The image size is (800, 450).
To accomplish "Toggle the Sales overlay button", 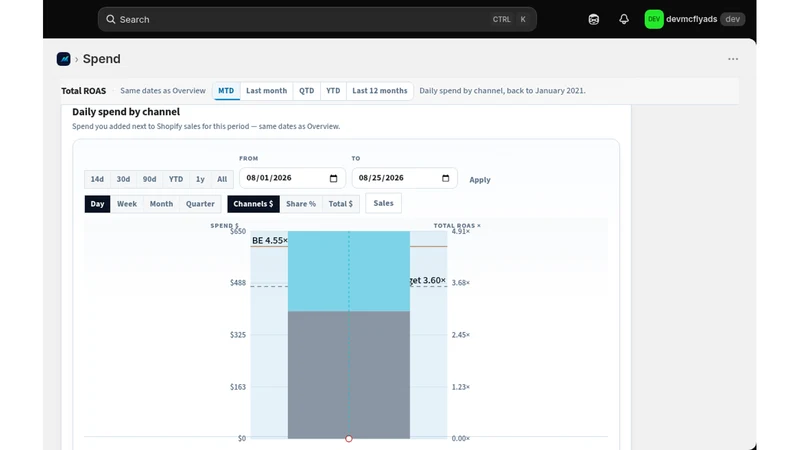I will (x=383, y=203).
